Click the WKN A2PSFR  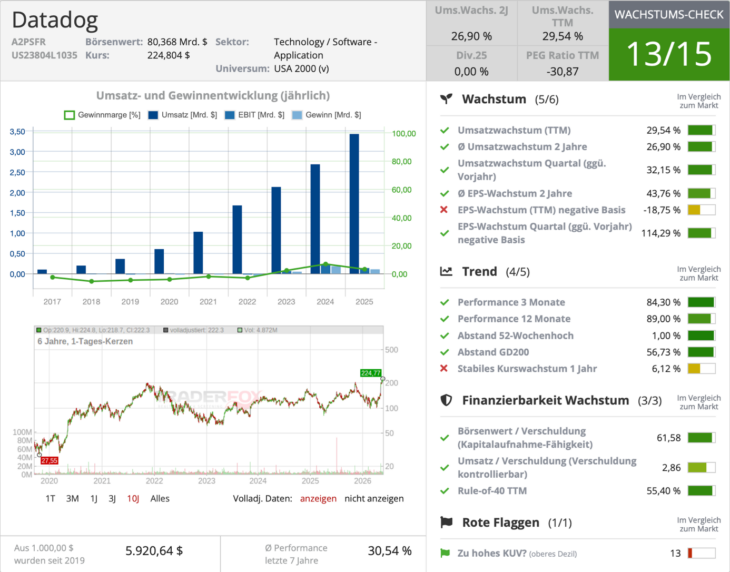point(29,42)
